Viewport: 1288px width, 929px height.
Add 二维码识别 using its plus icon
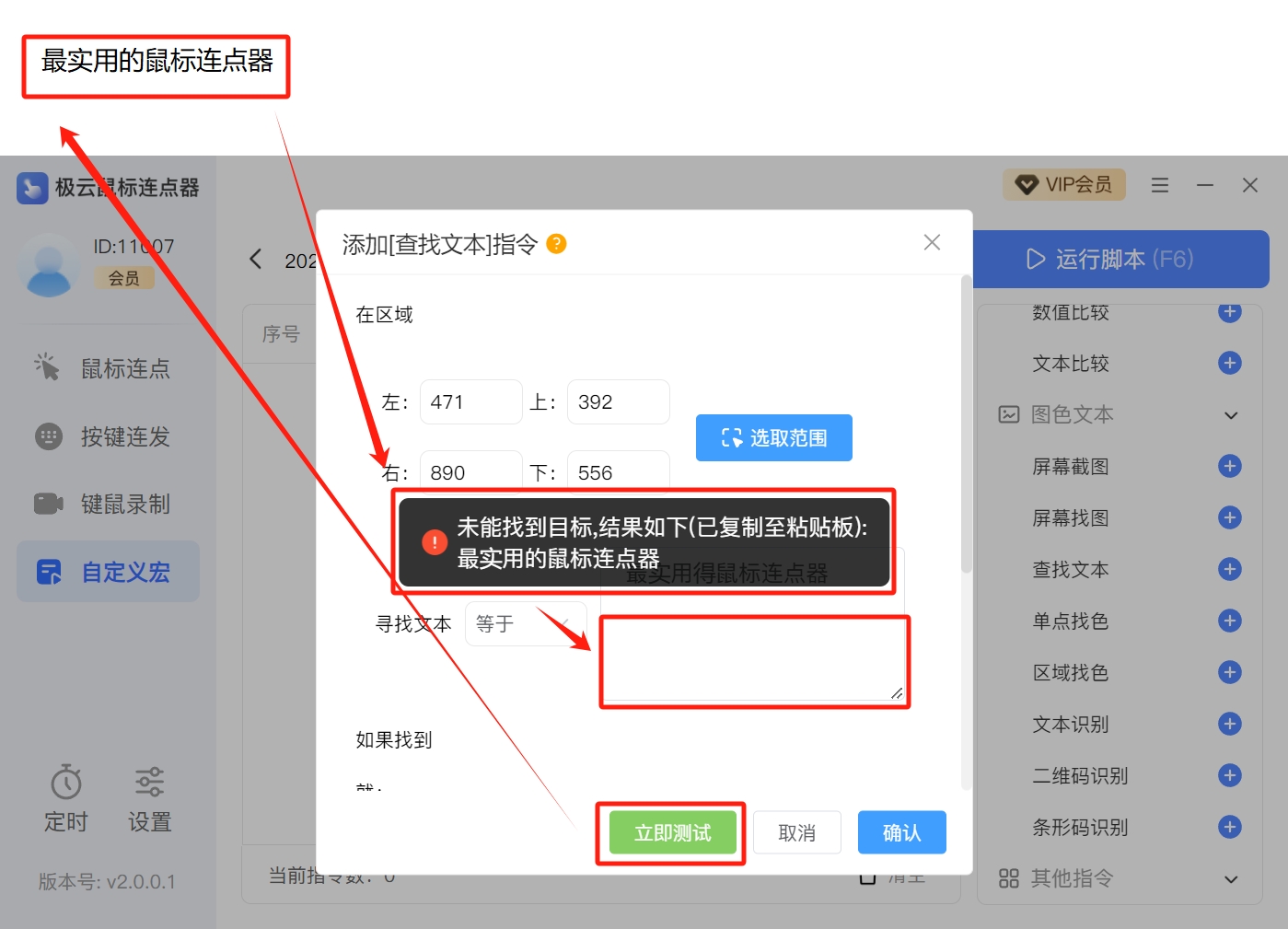1229,775
